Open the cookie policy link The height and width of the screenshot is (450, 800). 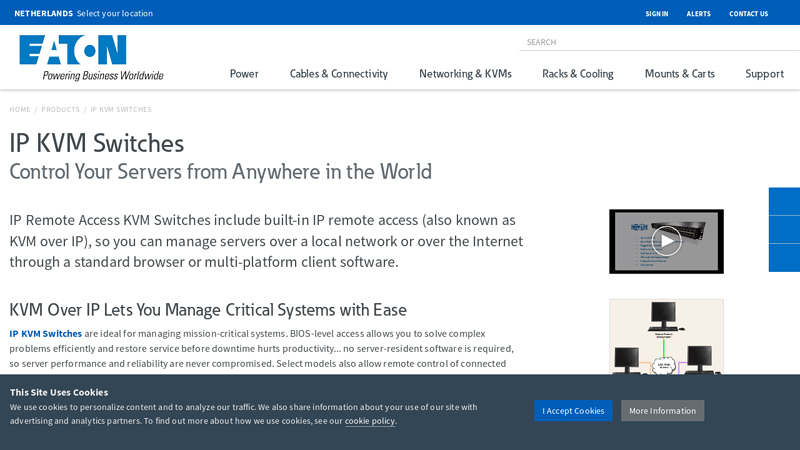370,421
